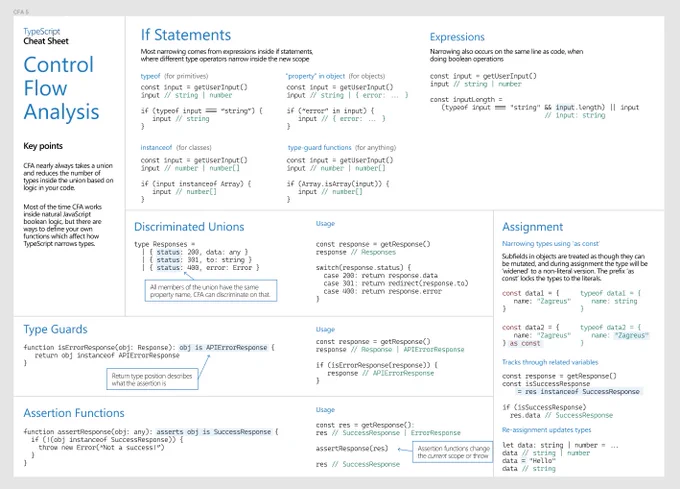Screen dimensions: 680x489
Task: Click highlighted 'asserts obj is SuccessResponse' code
Action: click(213, 432)
